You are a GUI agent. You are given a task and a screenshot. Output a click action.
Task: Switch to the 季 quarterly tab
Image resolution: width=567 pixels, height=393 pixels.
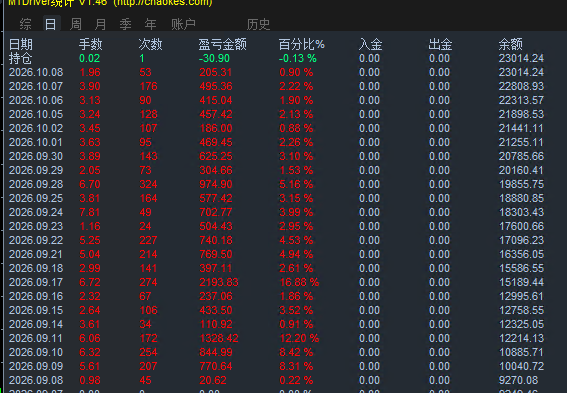pyautogui.click(x=125, y=24)
